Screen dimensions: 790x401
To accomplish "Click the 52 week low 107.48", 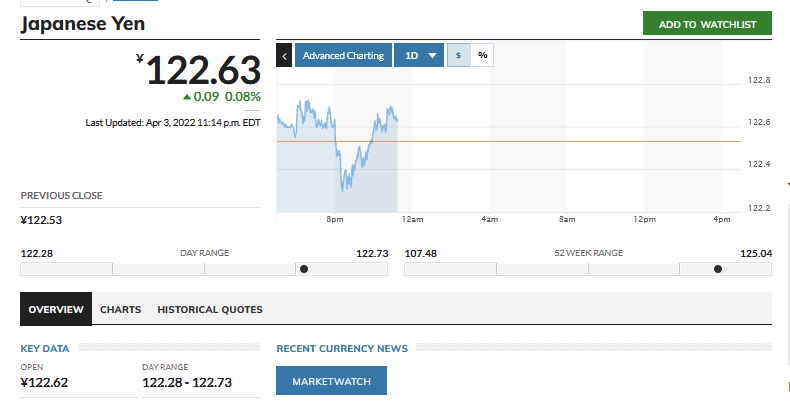I will click(421, 253).
